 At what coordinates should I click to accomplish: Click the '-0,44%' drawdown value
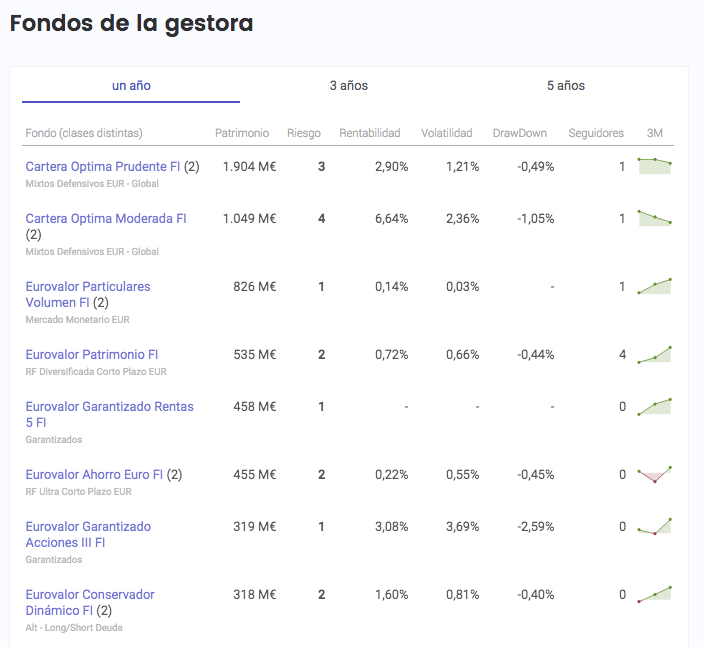click(x=536, y=355)
